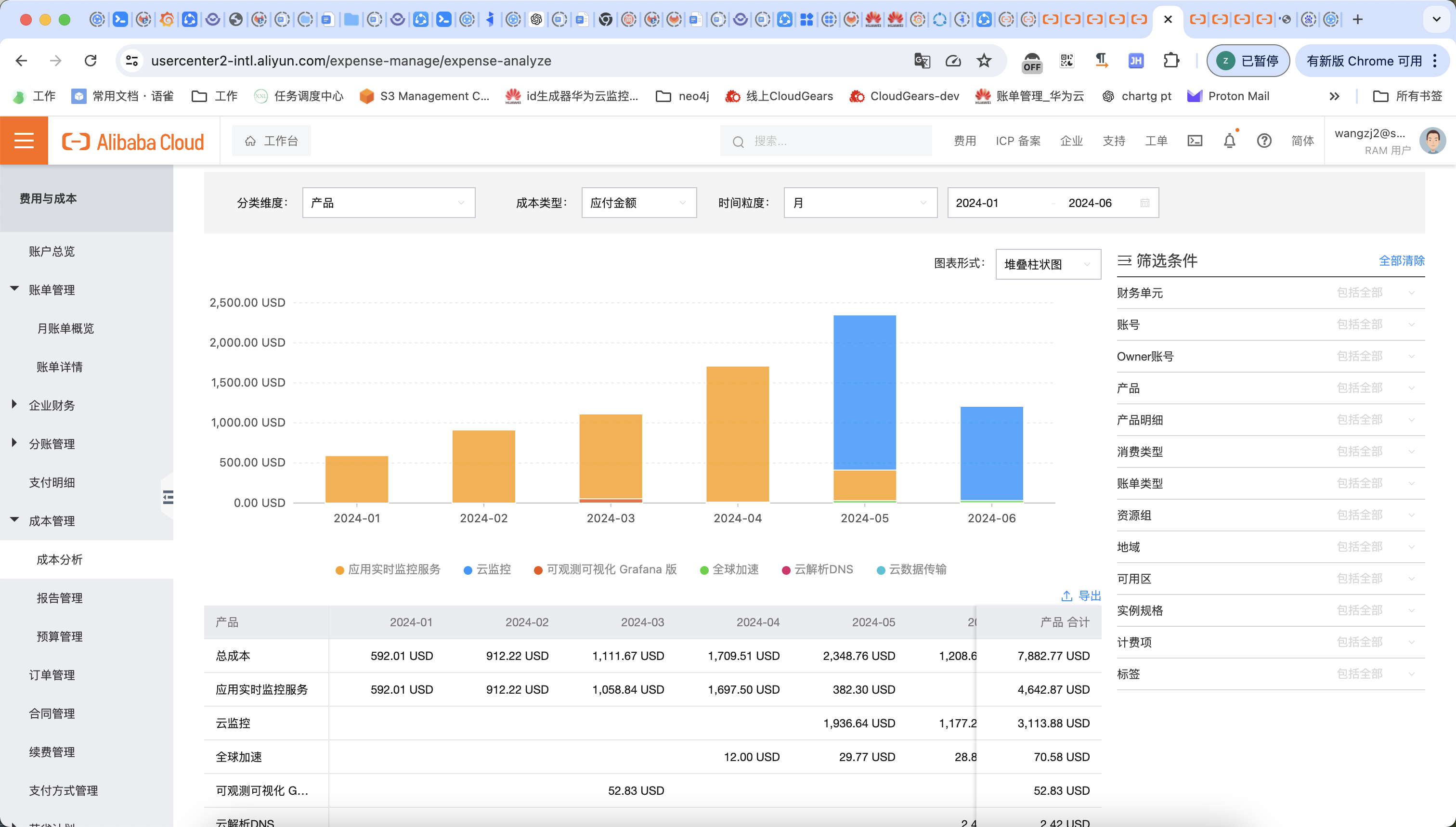Go to the 工作台 console home
This screenshot has height=827, width=1456.
pyautogui.click(x=272, y=141)
